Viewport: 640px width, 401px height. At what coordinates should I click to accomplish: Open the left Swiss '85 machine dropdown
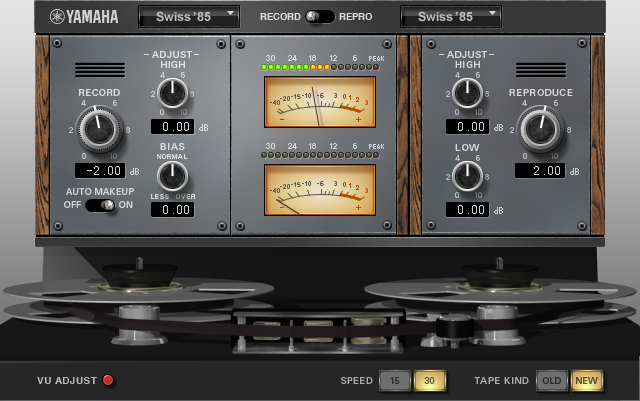[189, 17]
